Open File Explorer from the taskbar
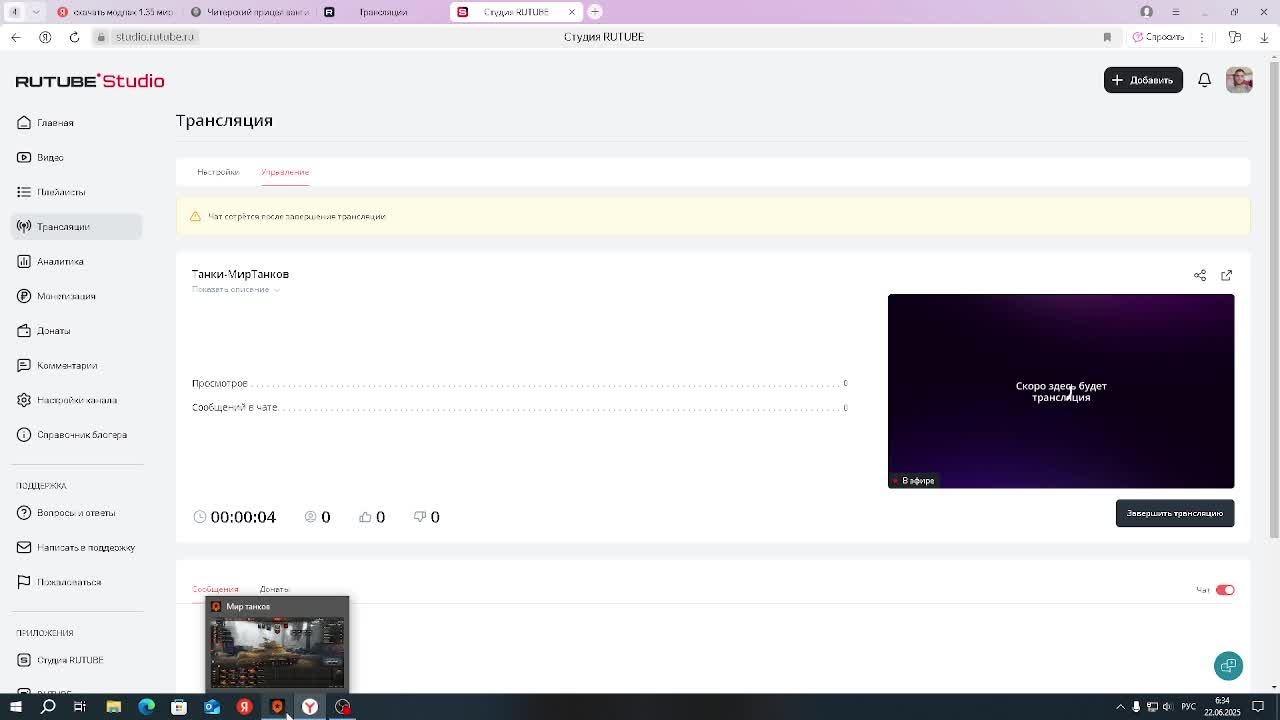This screenshot has width=1280, height=720. click(x=114, y=707)
